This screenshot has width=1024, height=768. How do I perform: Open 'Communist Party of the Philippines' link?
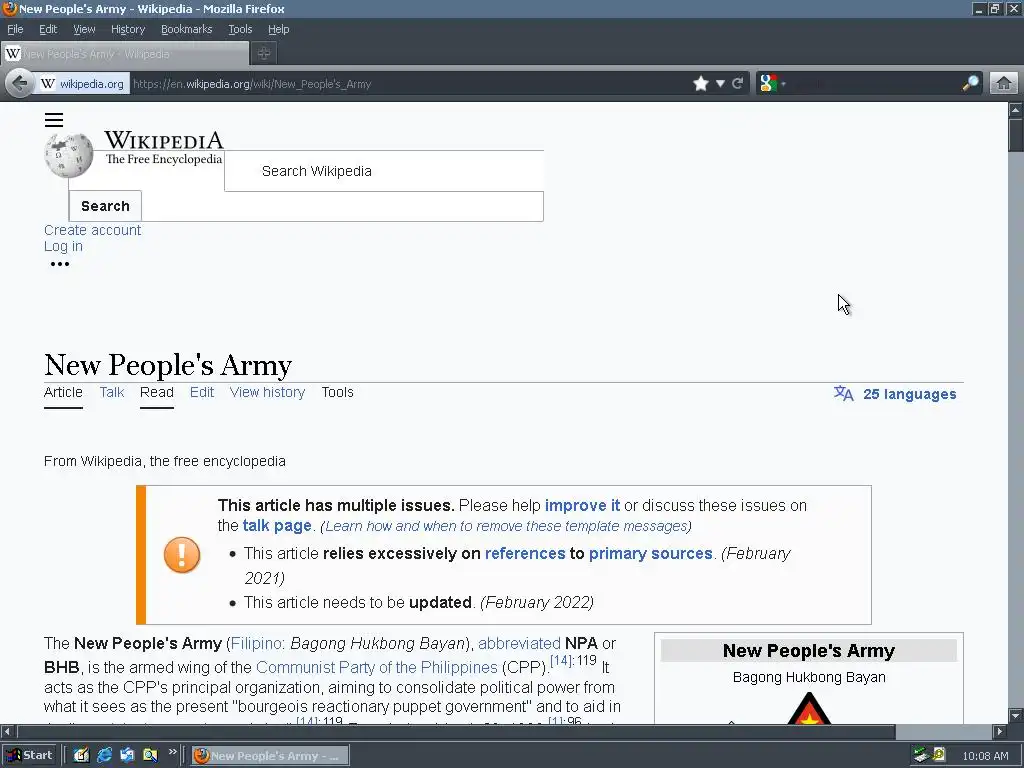[377, 667]
